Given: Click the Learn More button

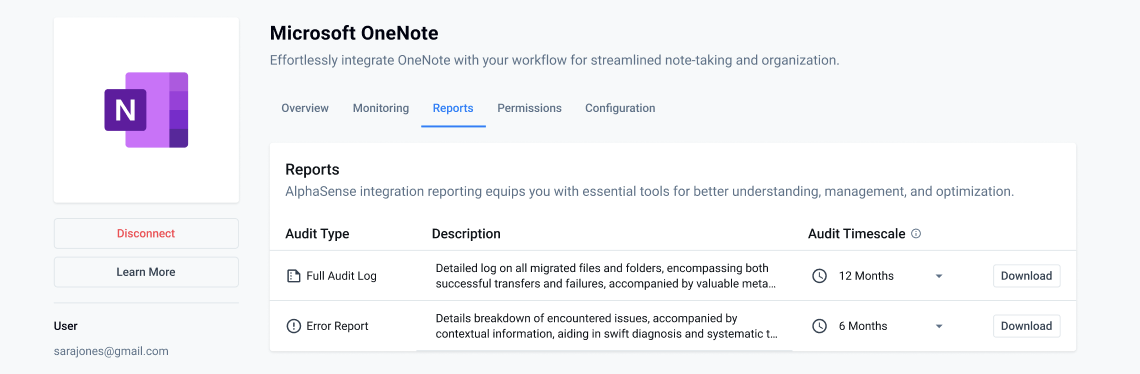Looking at the screenshot, I should pyautogui.click(x=146, y=272).
